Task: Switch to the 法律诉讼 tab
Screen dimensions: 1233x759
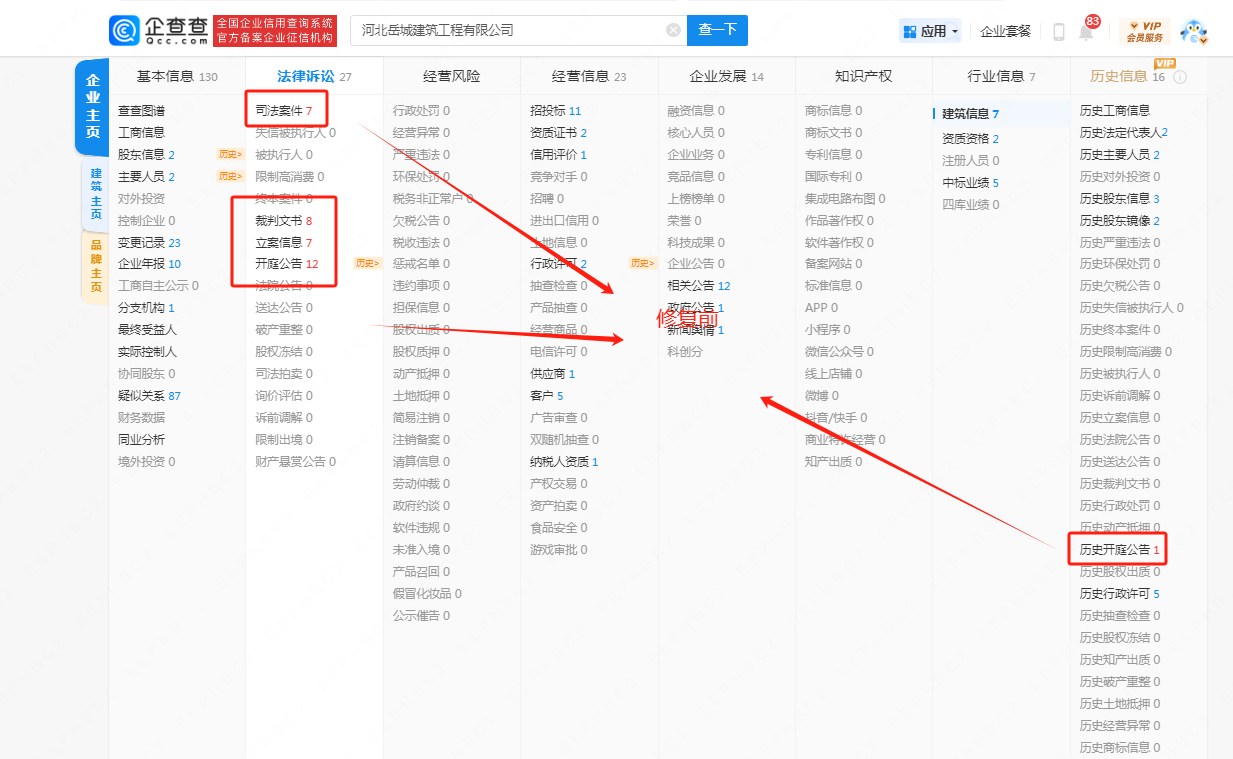Action: [305, 76]
